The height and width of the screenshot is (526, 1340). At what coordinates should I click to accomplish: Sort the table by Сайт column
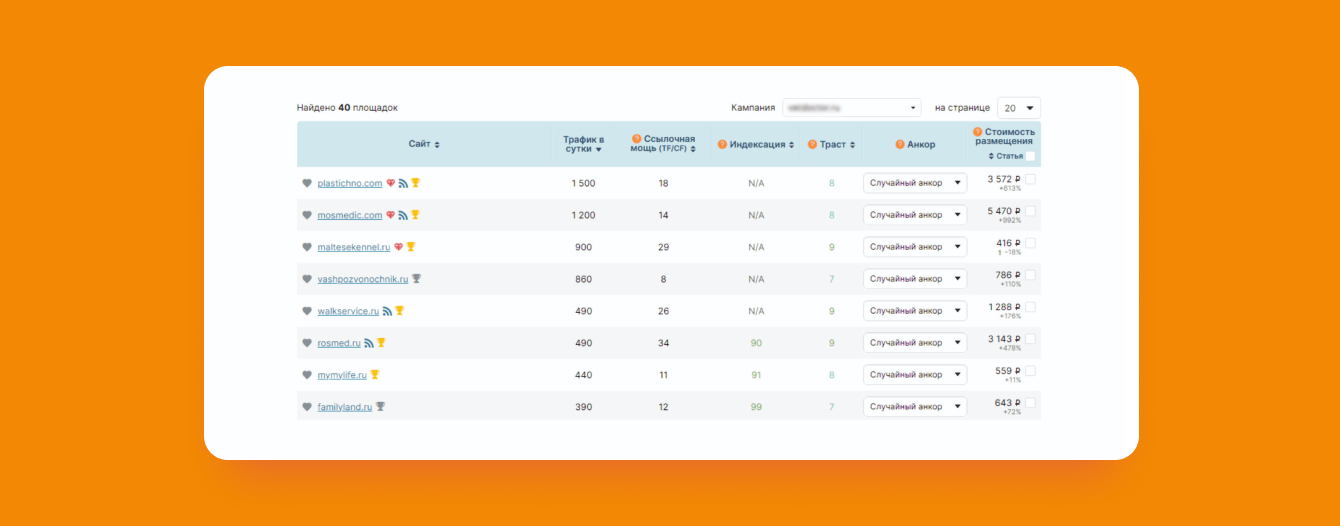point(424,144)
